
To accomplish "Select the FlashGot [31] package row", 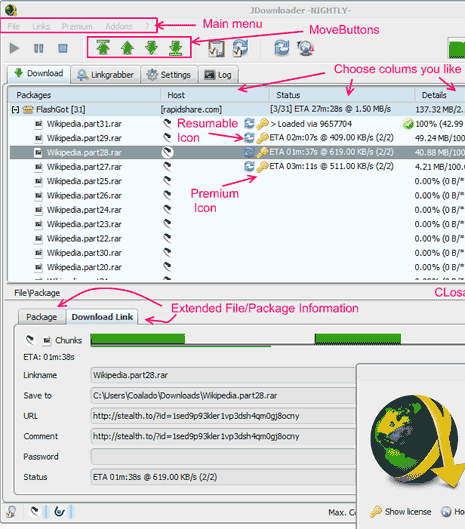I will [x=236, y=110].
